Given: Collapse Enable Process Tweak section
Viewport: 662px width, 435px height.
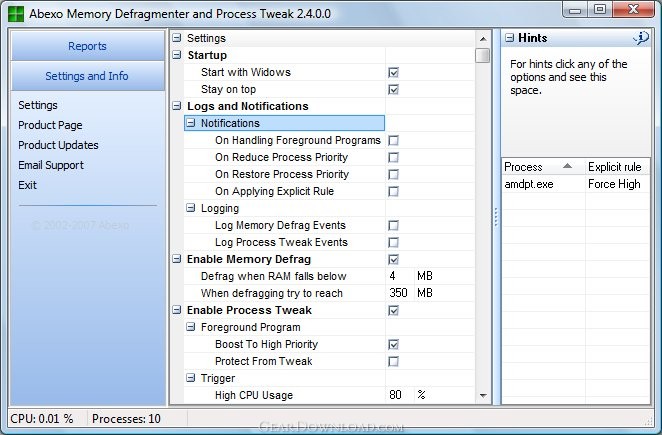Looking at the screenshot, I should tap(177, 310).
